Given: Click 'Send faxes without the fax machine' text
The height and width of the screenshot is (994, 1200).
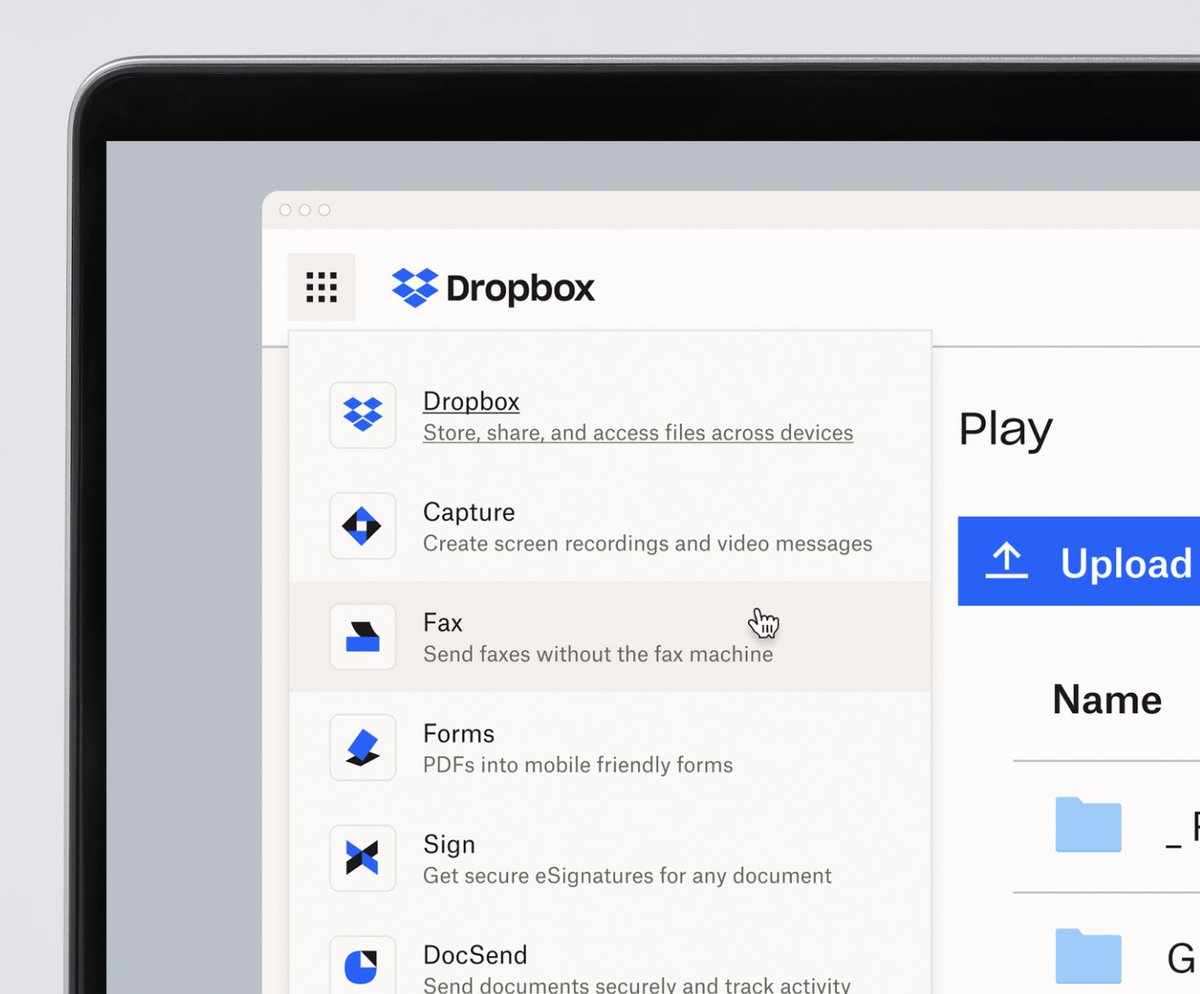Looking at the screenshot, I should click(598, 655).
